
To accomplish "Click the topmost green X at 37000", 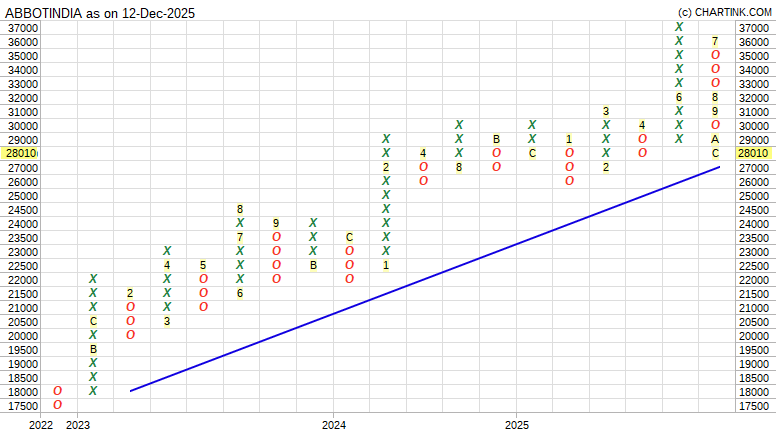I will point(679,28).
